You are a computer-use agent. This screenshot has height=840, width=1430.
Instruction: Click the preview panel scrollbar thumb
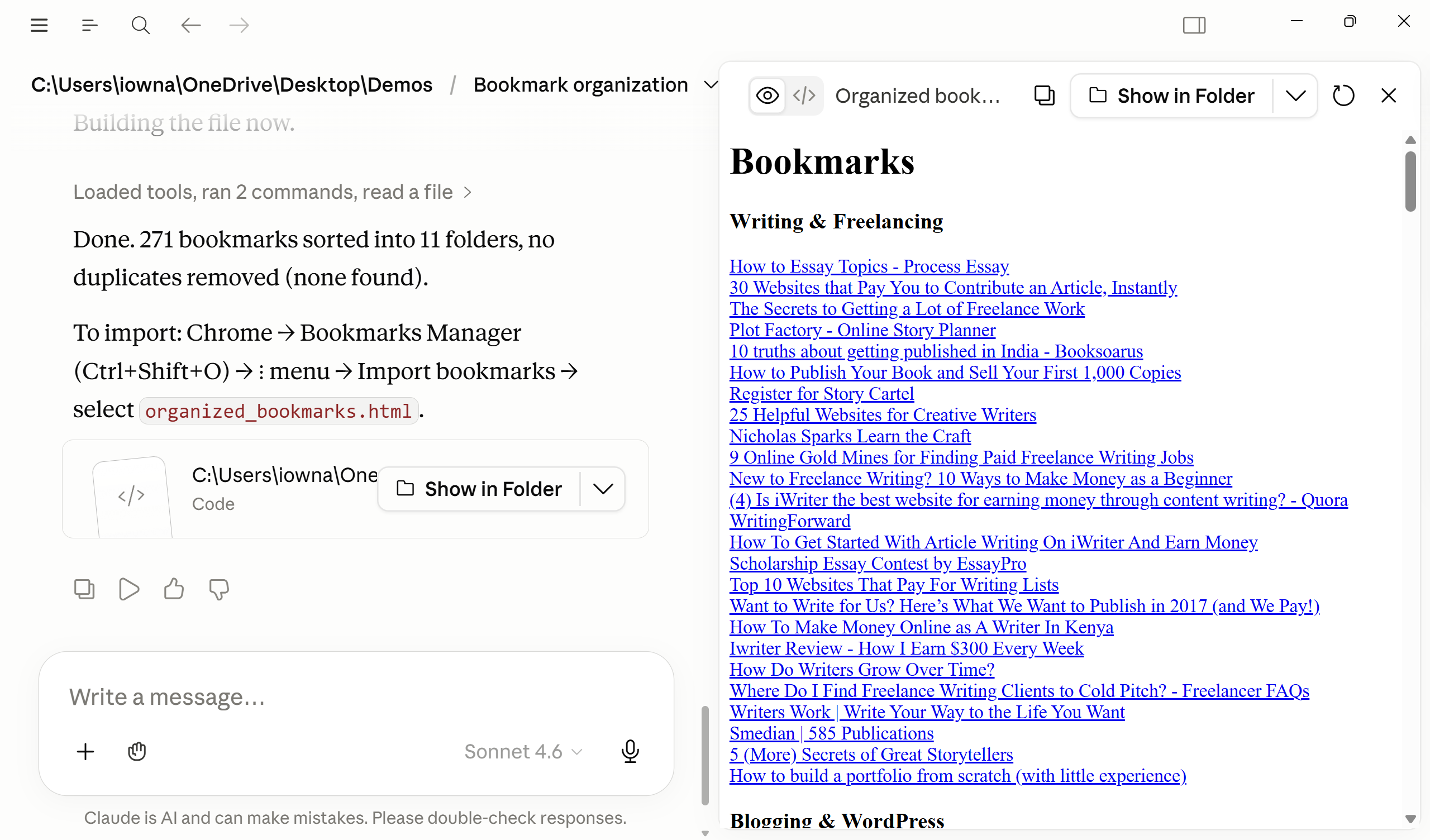click(x=1410, y=182)
